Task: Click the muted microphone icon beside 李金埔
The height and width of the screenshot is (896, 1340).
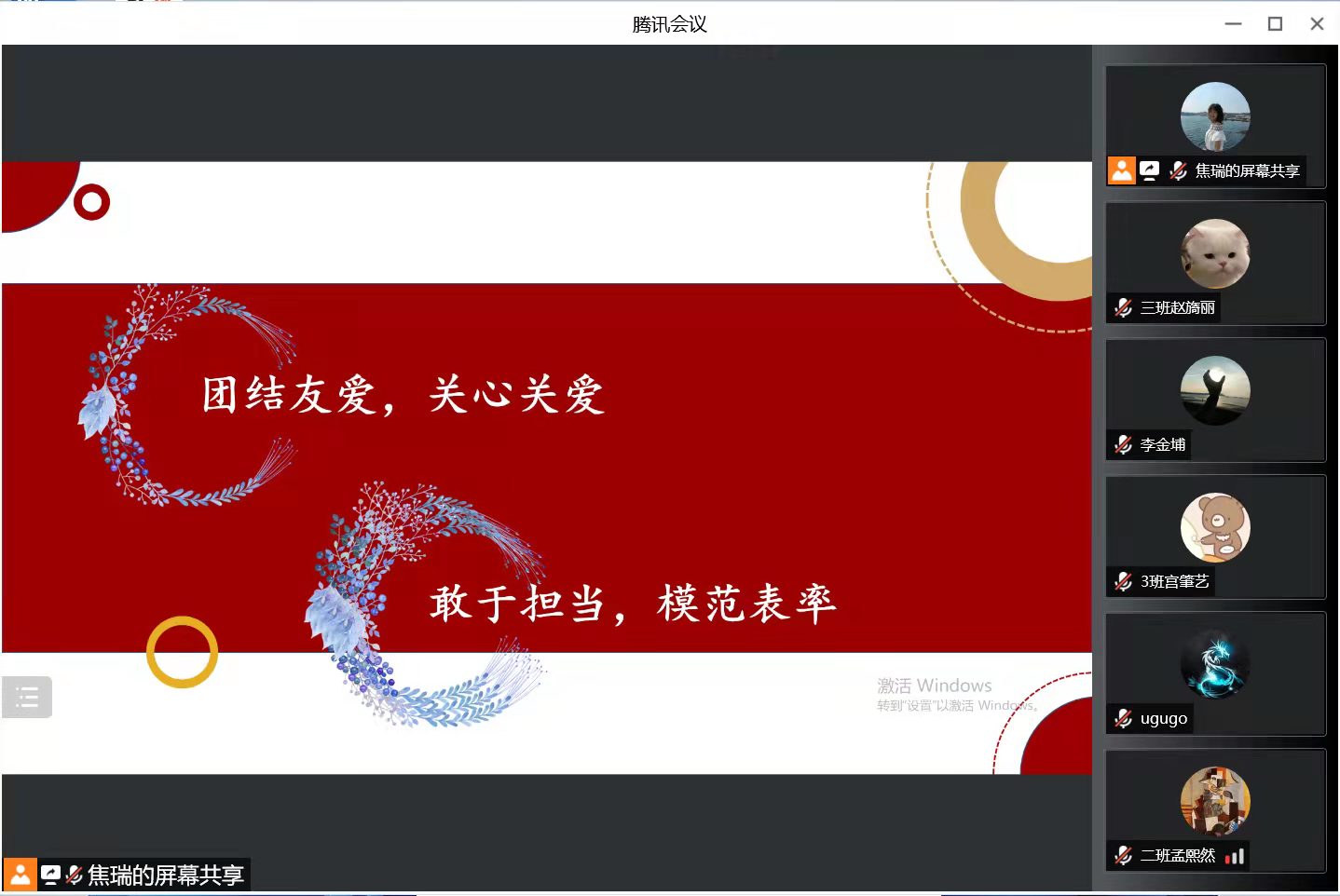Action: click(1123, 444)
